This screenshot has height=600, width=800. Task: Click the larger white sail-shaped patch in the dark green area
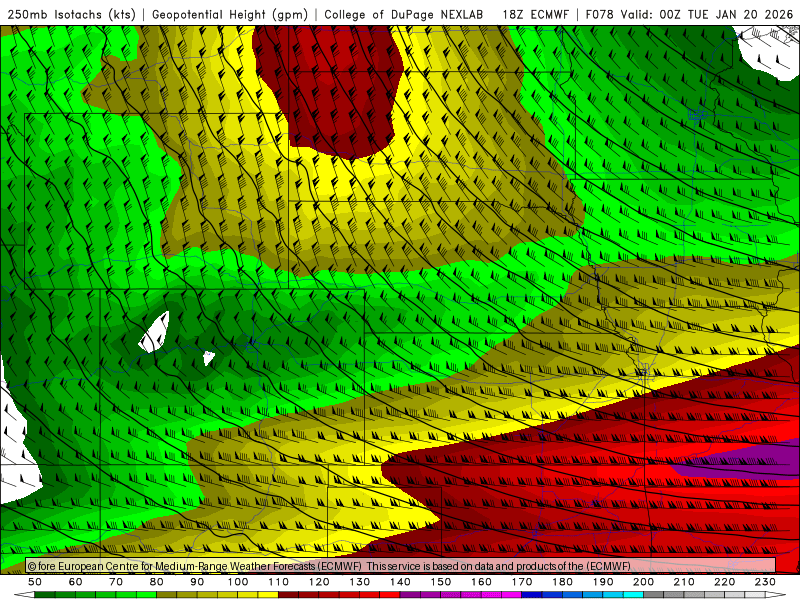155,332
